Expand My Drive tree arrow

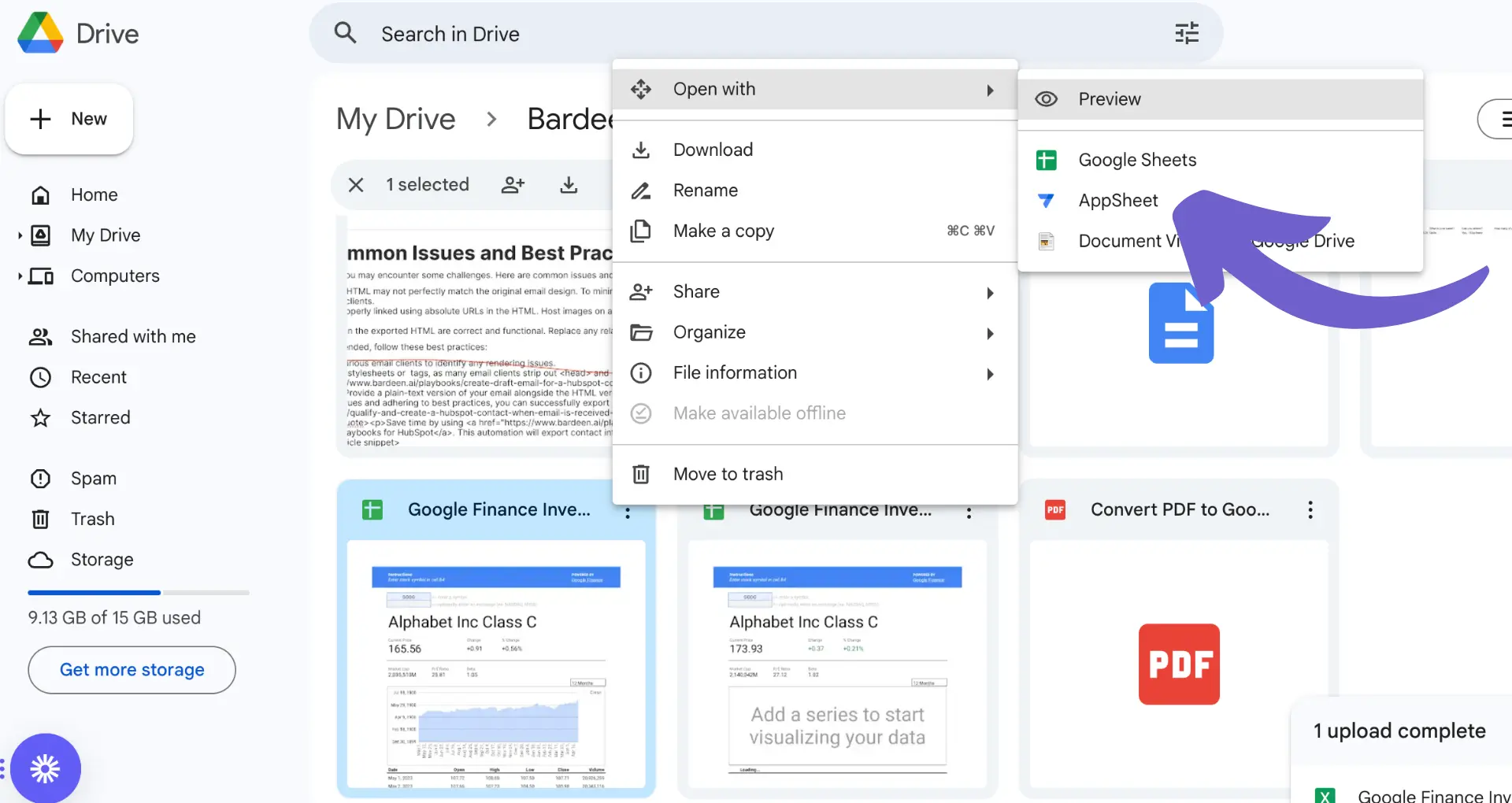click(20, 235)
